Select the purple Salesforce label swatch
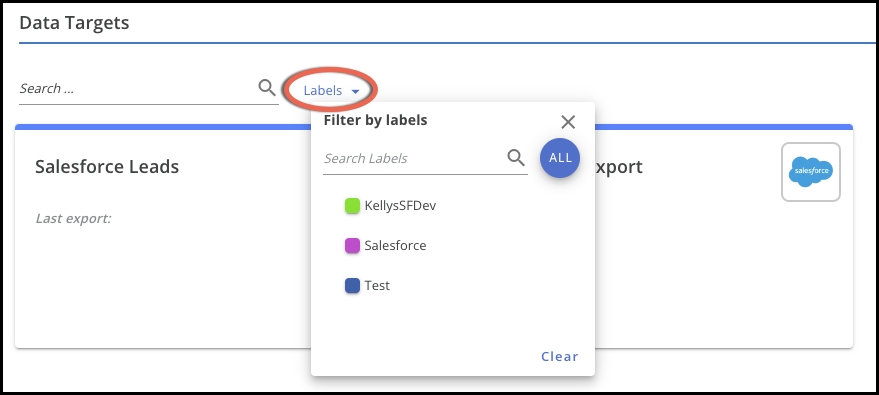879x395 pixels. pos(352,245)
